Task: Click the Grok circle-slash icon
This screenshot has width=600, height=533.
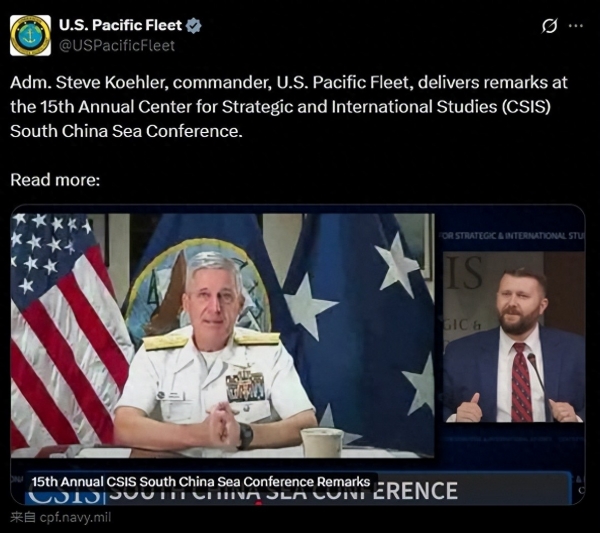Action: [x=549, y=26]
